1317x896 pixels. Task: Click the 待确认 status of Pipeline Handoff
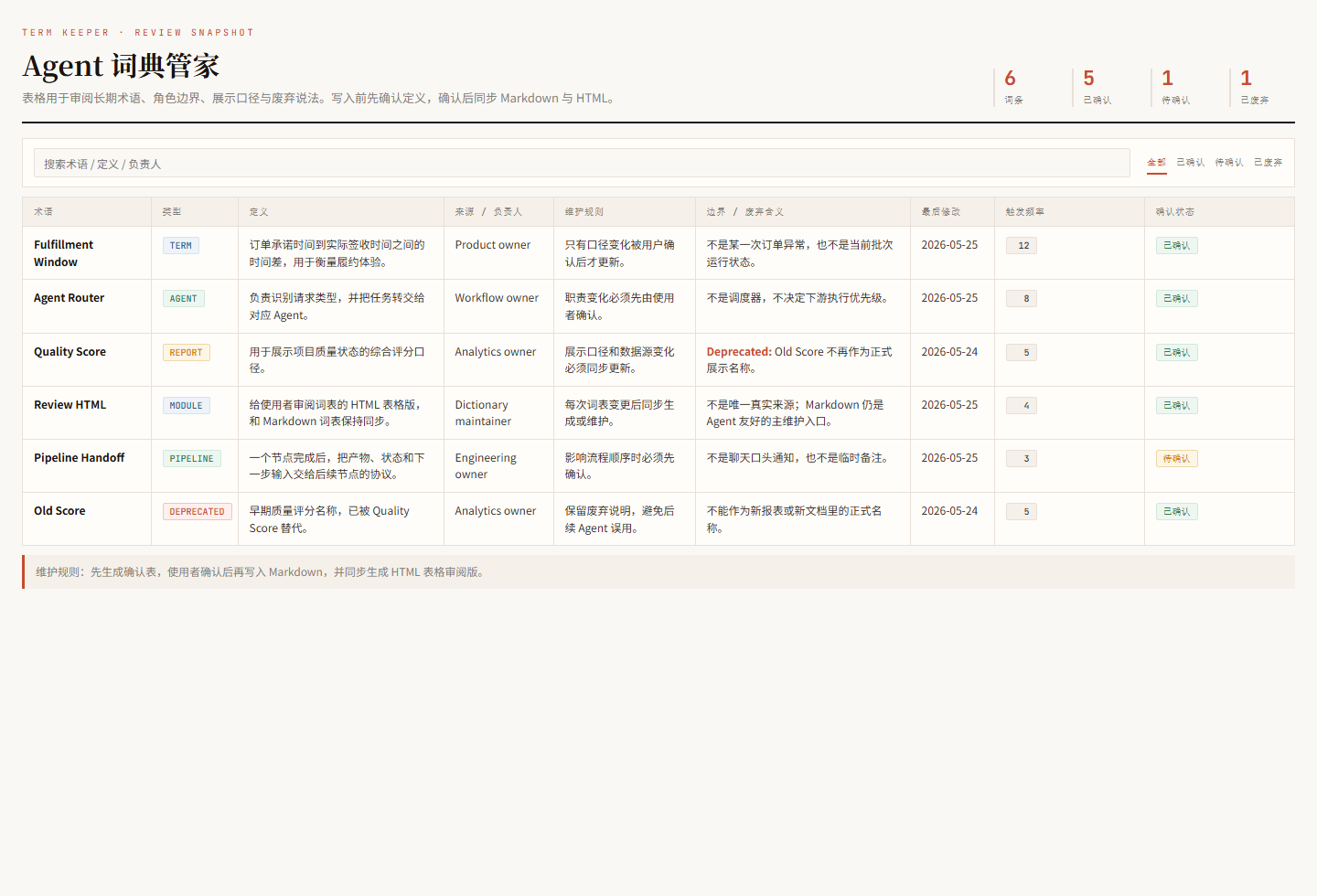coord(1177,459)
